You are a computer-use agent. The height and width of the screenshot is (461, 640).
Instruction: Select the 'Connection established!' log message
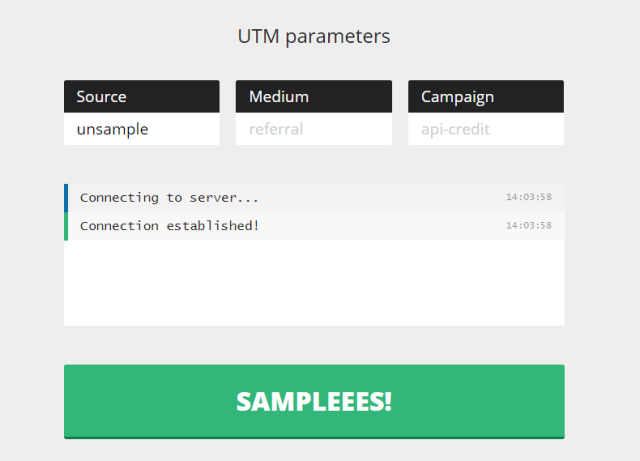coord(169,226)
